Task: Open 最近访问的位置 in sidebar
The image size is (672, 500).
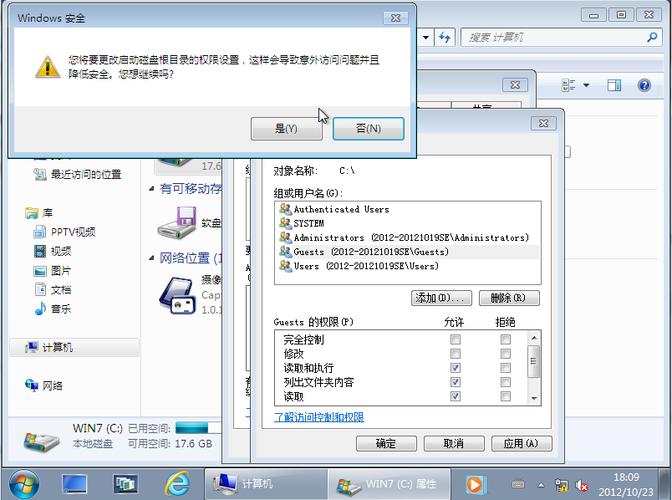Action: (x=78, y=174)
